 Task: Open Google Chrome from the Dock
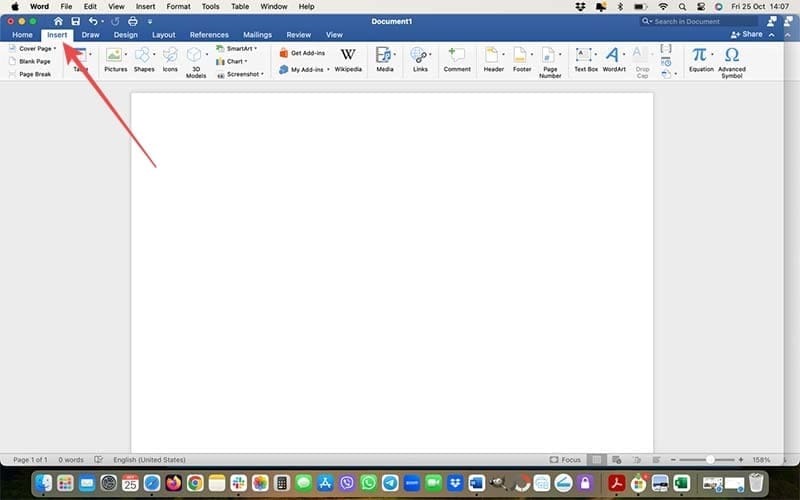[x=195, y=483]
